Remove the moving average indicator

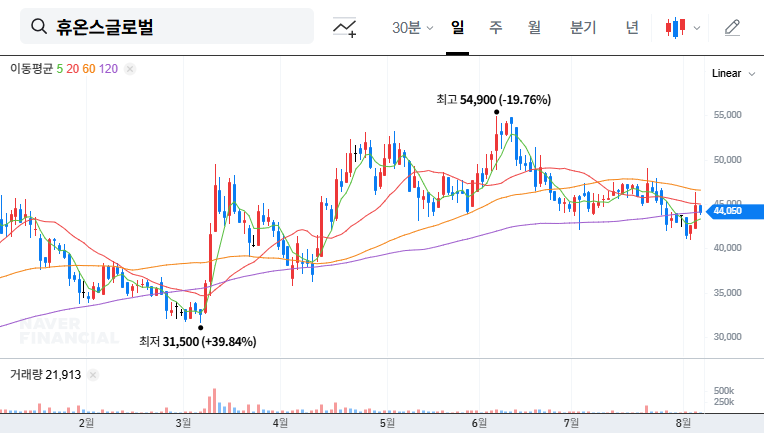130,69
